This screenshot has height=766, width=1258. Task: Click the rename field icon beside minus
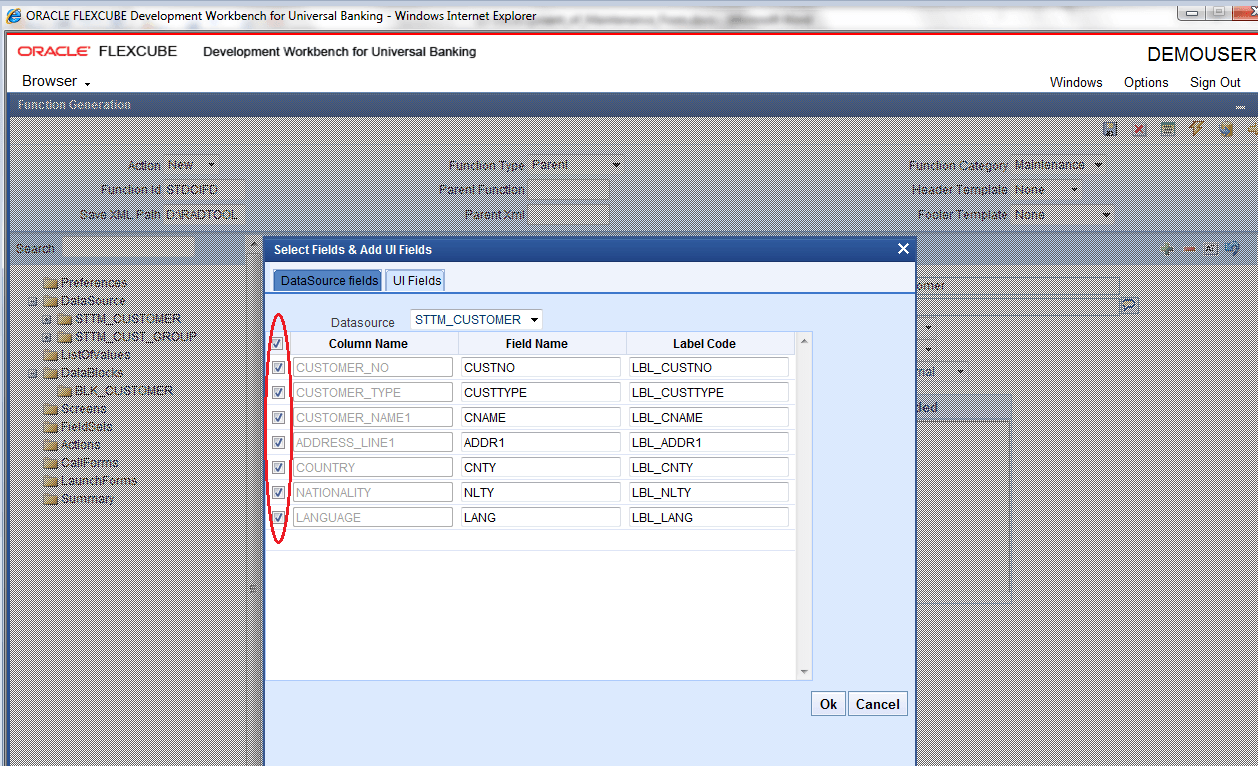(x=1211, y=249)
